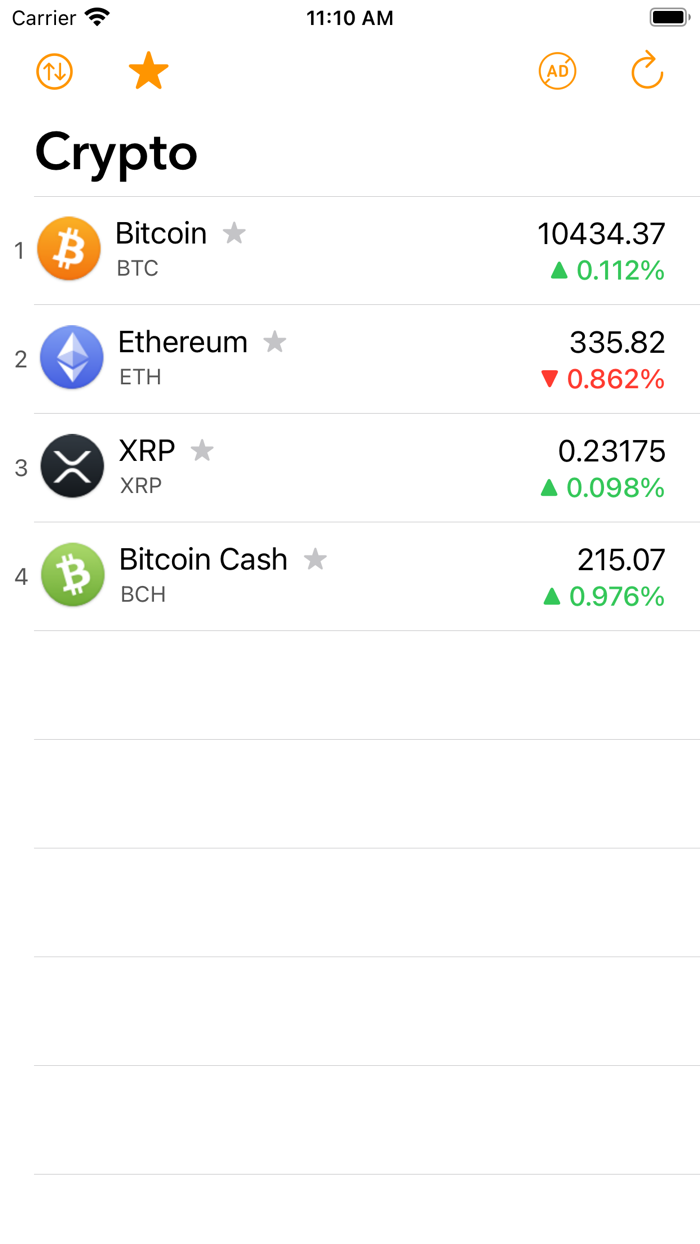Tap Bitcoin Cash's green change percentage
Viewport: 700px width, 1244px height.
pyautogui.click(x=611, y=597)
